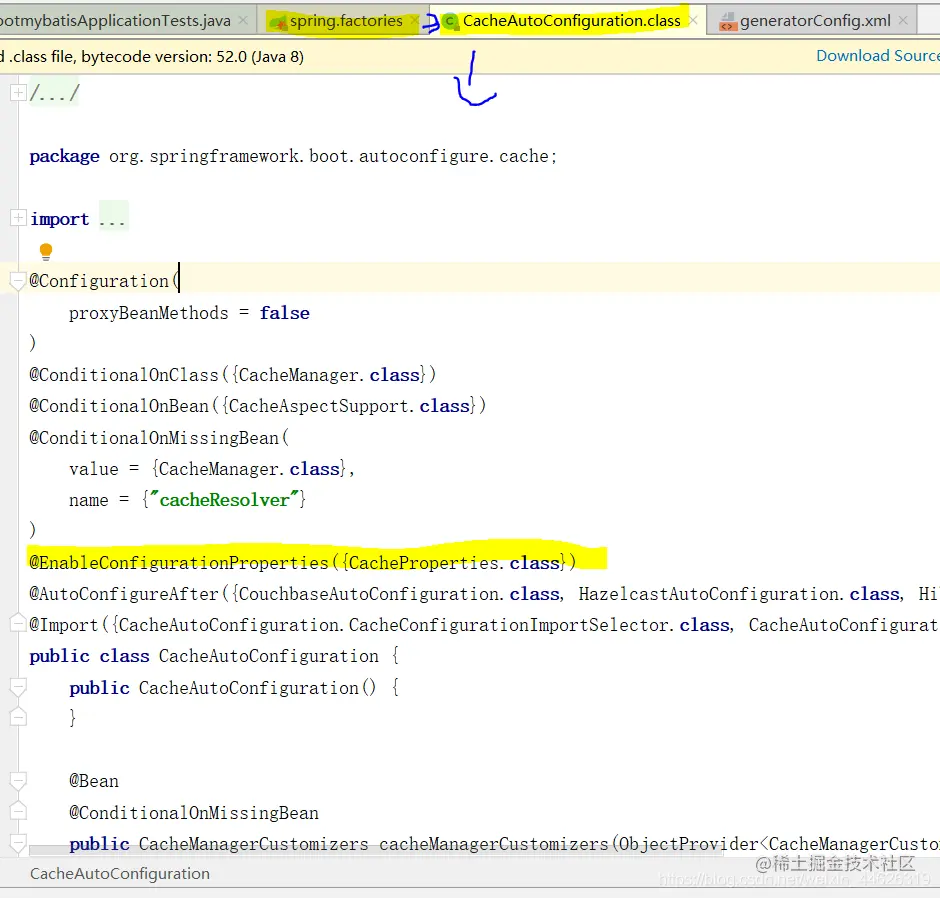This screenshot has width=940, height=898.
Task: Click '@EnableConfigurationProperties' annotation
Action: [179, 563]
